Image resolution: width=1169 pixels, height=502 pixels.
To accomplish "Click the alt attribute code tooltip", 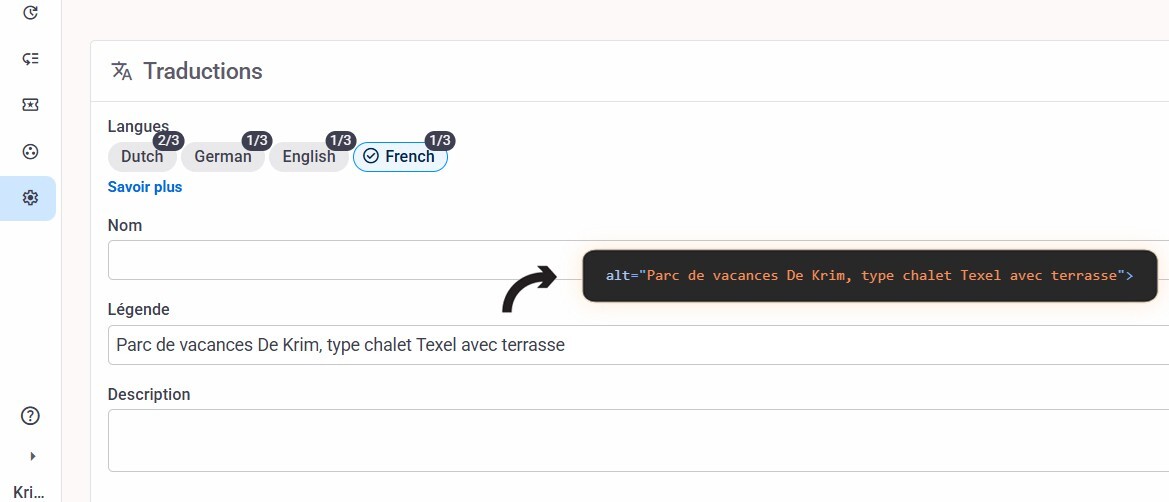I will (869, 275).
